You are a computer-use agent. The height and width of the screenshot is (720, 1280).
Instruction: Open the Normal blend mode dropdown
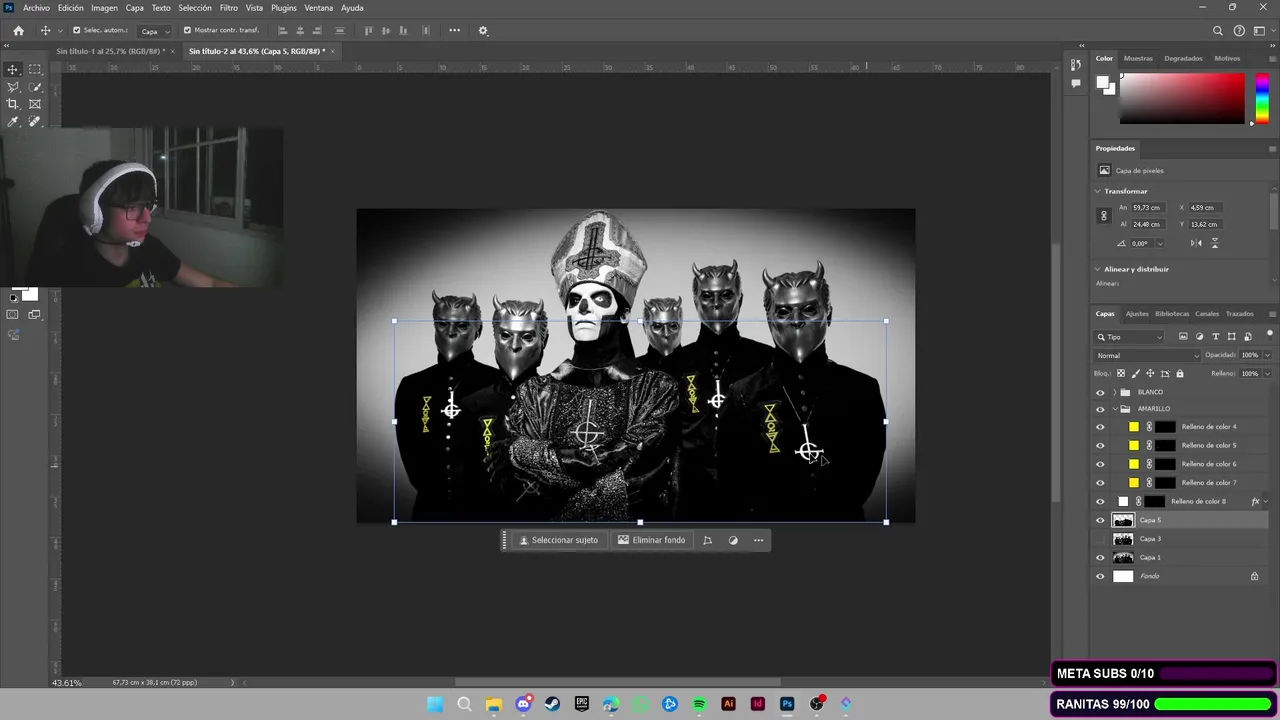pos(1147,355)
